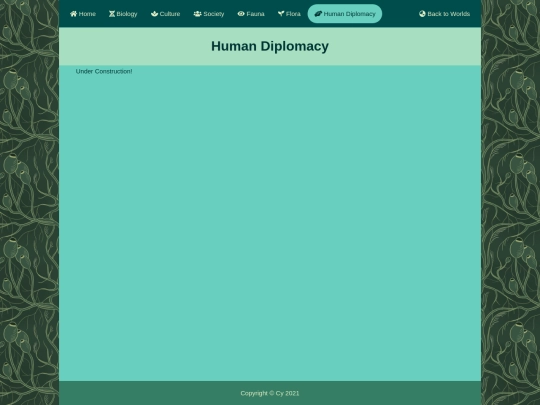Click the globe icon beside Back to Worlds
This screenshot has width=540, height=405.
(x=422, y=14)
